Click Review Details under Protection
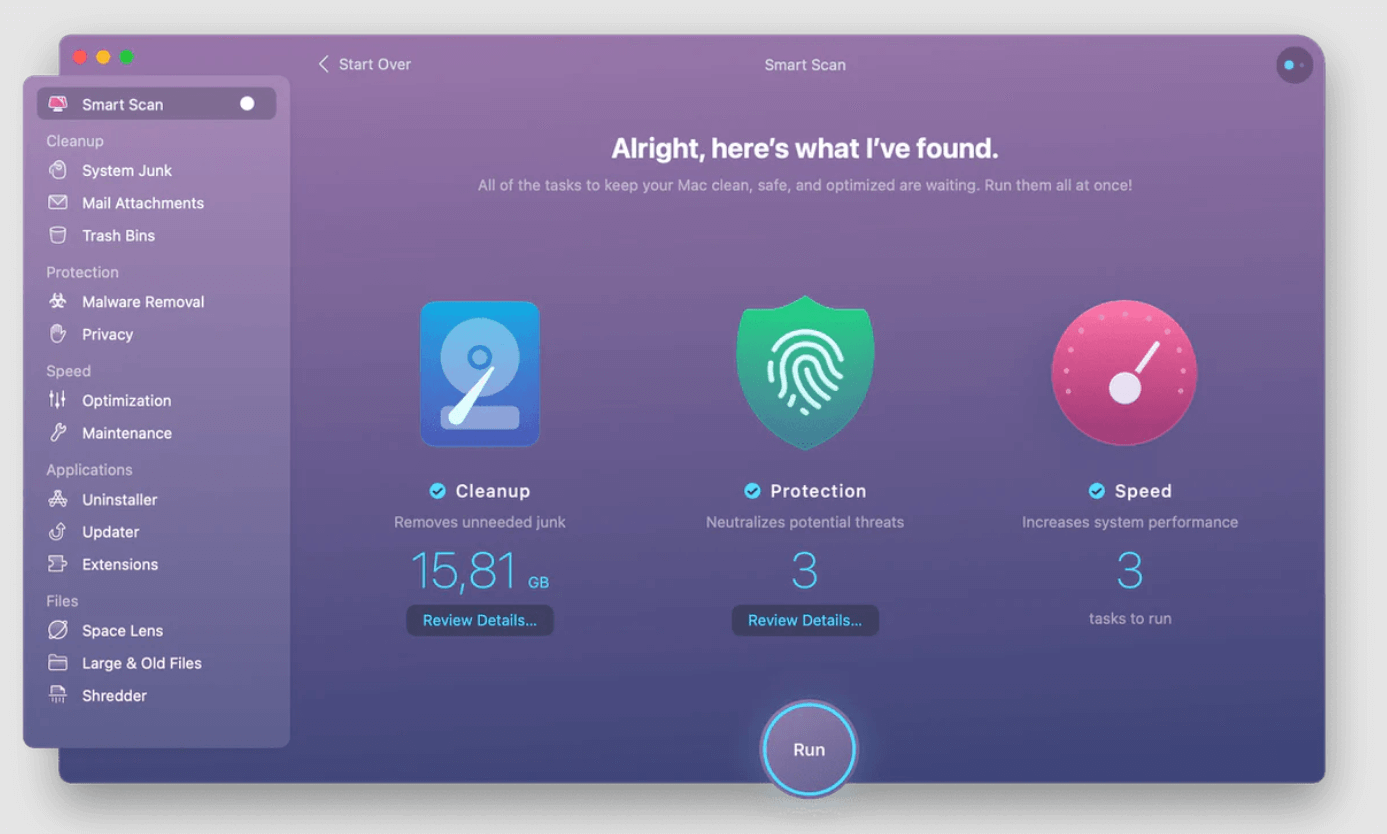1387x834 pixels. pyautogui.click(x=805, y=620)
